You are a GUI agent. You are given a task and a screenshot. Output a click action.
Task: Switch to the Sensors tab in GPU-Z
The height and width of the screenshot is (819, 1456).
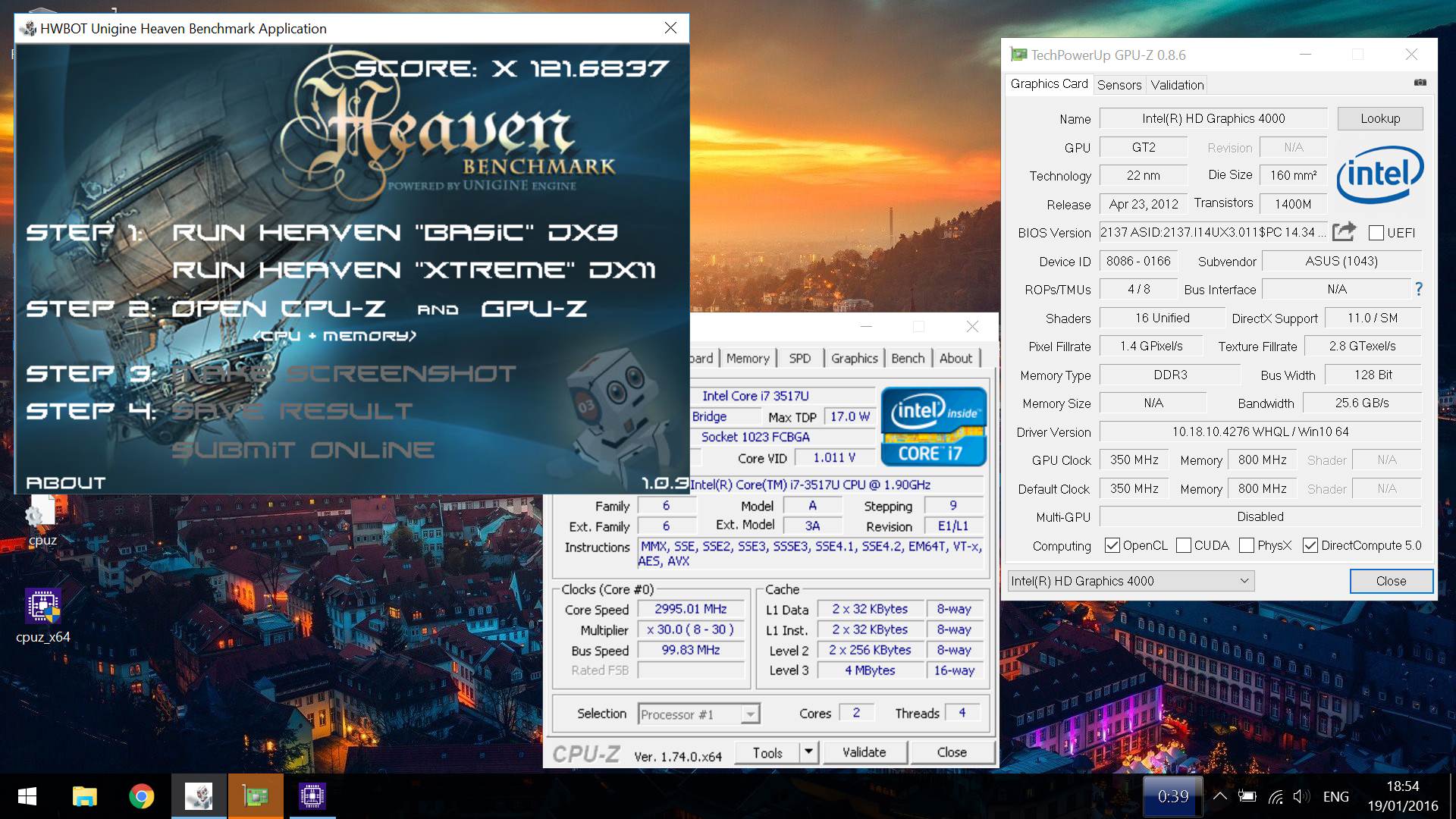click(x=1119, y=85)
